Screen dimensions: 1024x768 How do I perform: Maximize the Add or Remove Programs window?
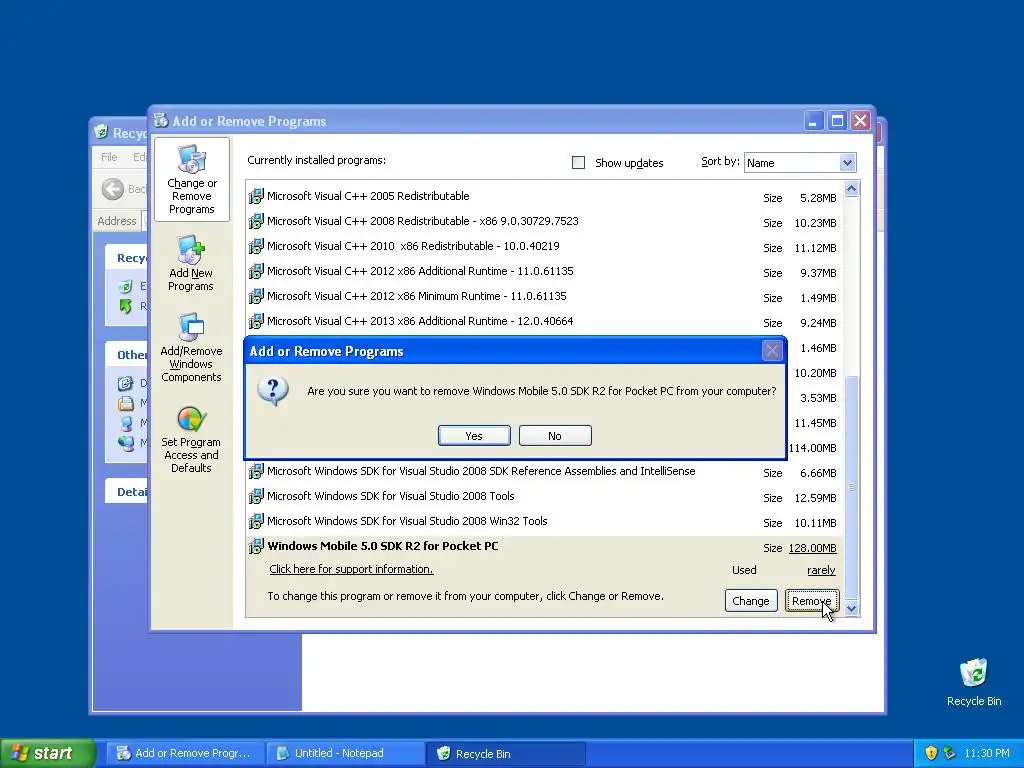click(837, 121)
